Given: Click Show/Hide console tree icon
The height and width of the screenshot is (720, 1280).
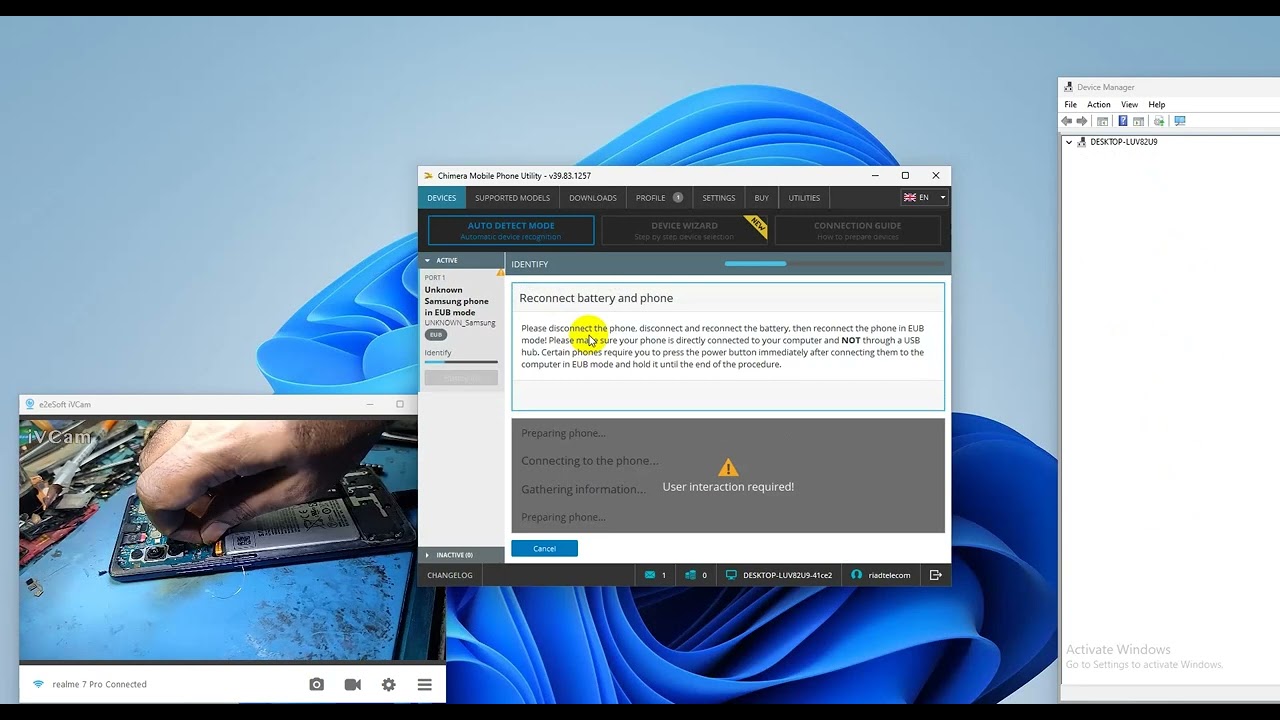Looking at the screenshot, I should 1102,121.
